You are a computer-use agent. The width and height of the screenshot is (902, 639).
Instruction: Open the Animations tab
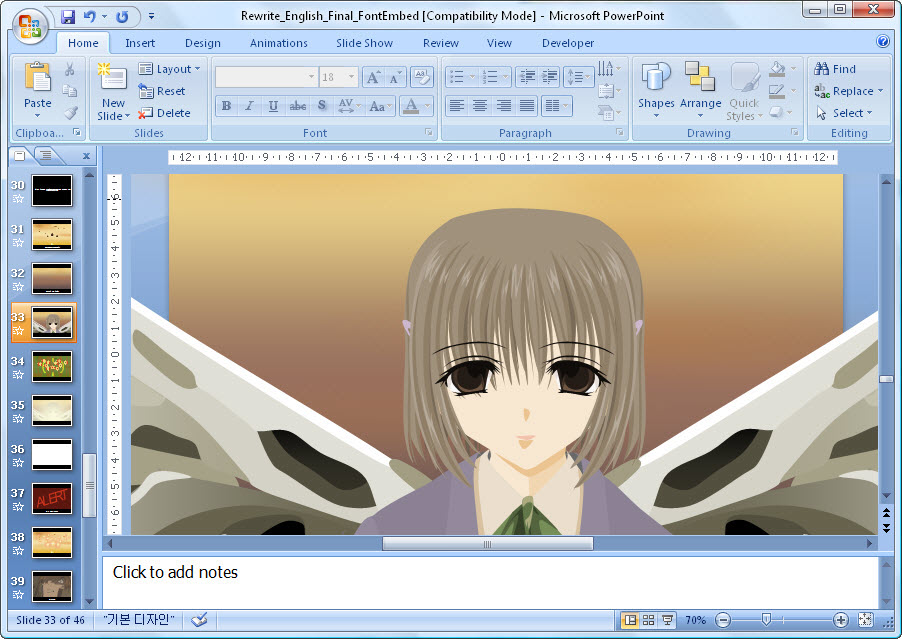(278, 43)
